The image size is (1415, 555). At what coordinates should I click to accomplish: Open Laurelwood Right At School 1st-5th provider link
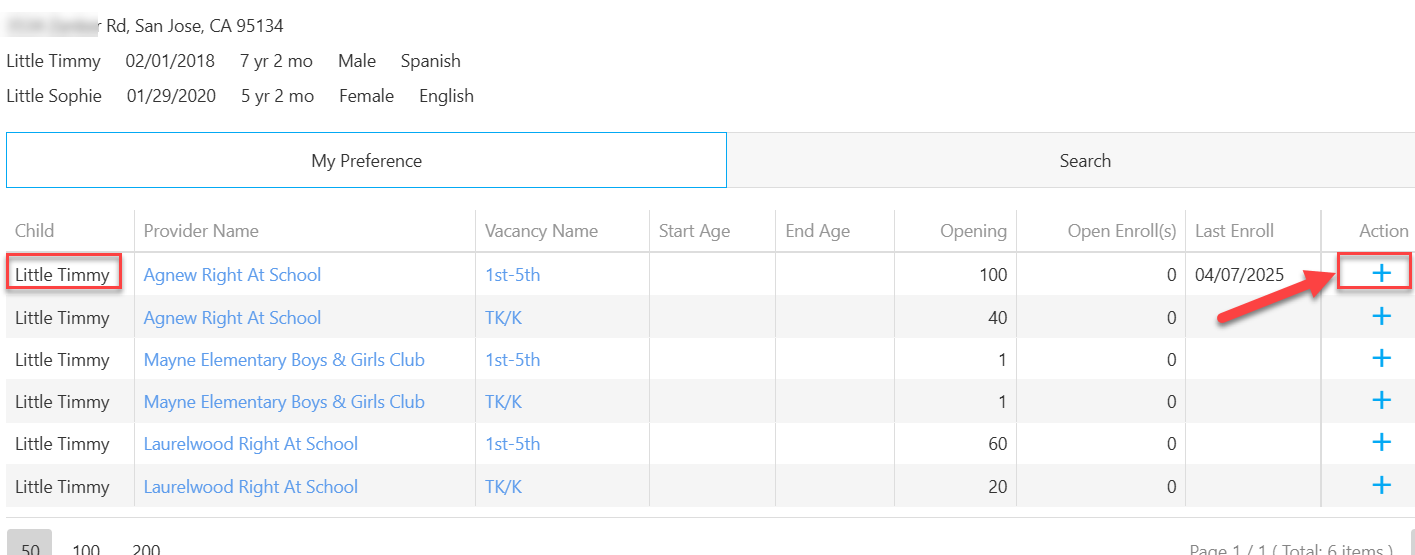[x=250, y=444]
